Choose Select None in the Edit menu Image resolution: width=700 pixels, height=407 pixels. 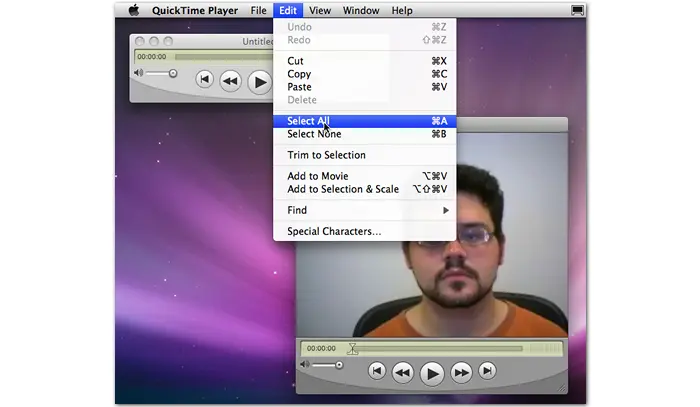coord(365,134)
